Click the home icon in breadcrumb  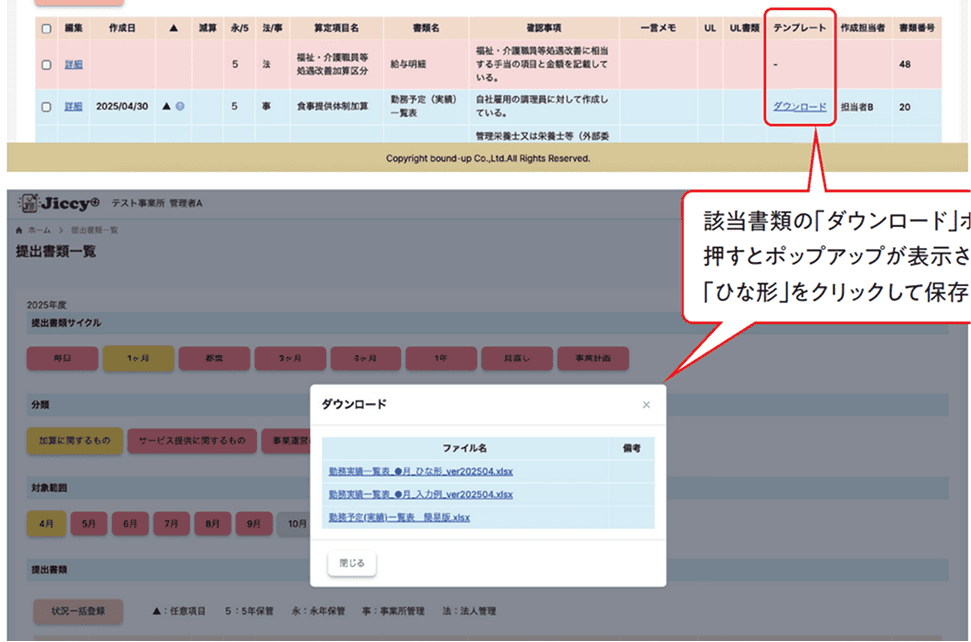click(20, 230)
